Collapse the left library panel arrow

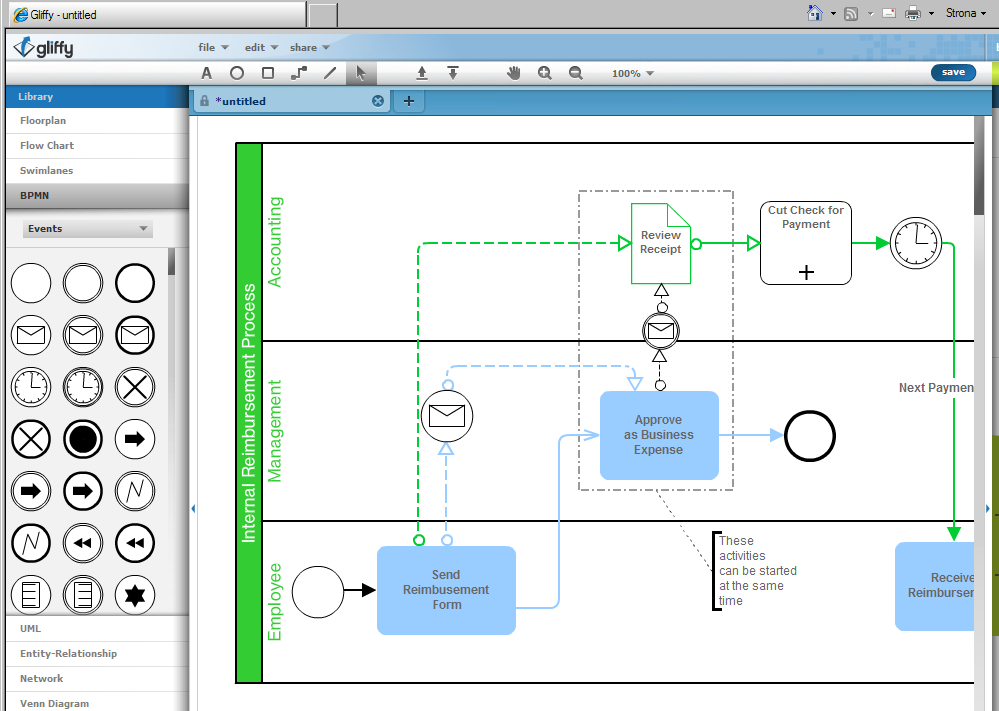(x=193, y=508)
